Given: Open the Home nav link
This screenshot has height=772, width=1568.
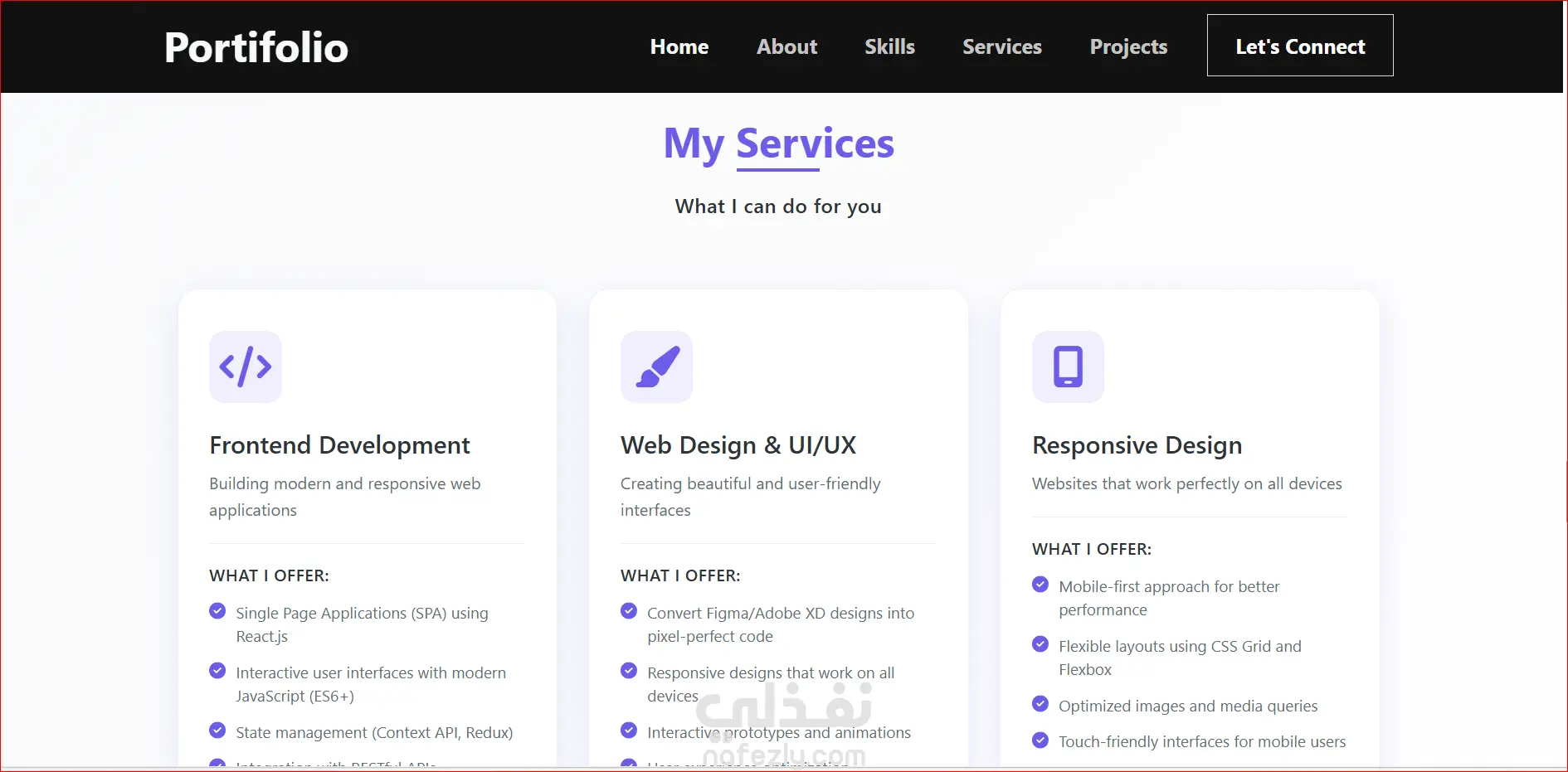Looking at the screenshot, I should click(679, 46).
